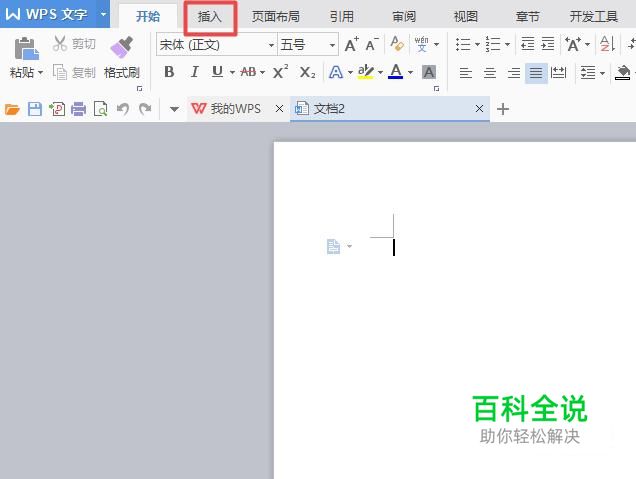The width and height of the screenshot is (636, 479).
Task: Click the Asian layout A icon
Action: [x=573, y=44]
